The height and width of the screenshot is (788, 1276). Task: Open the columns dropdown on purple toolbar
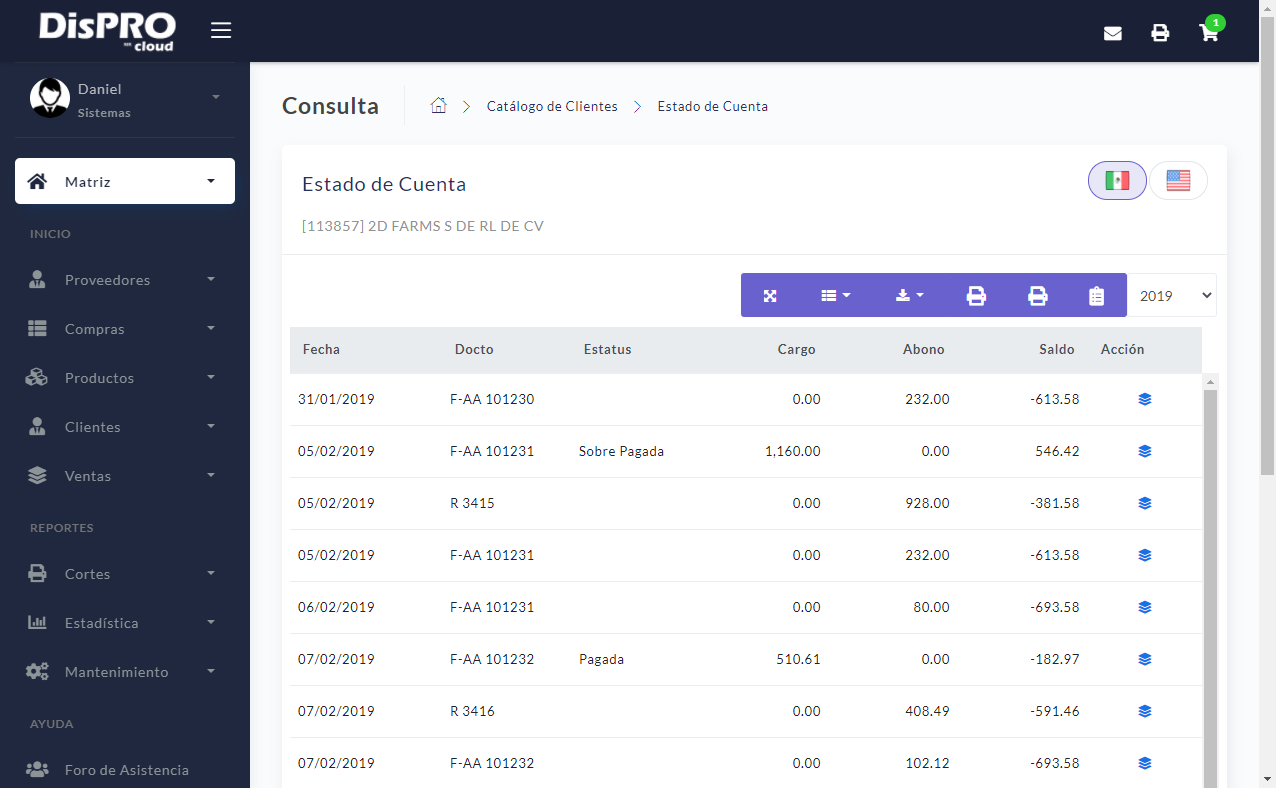click(836, 295)
